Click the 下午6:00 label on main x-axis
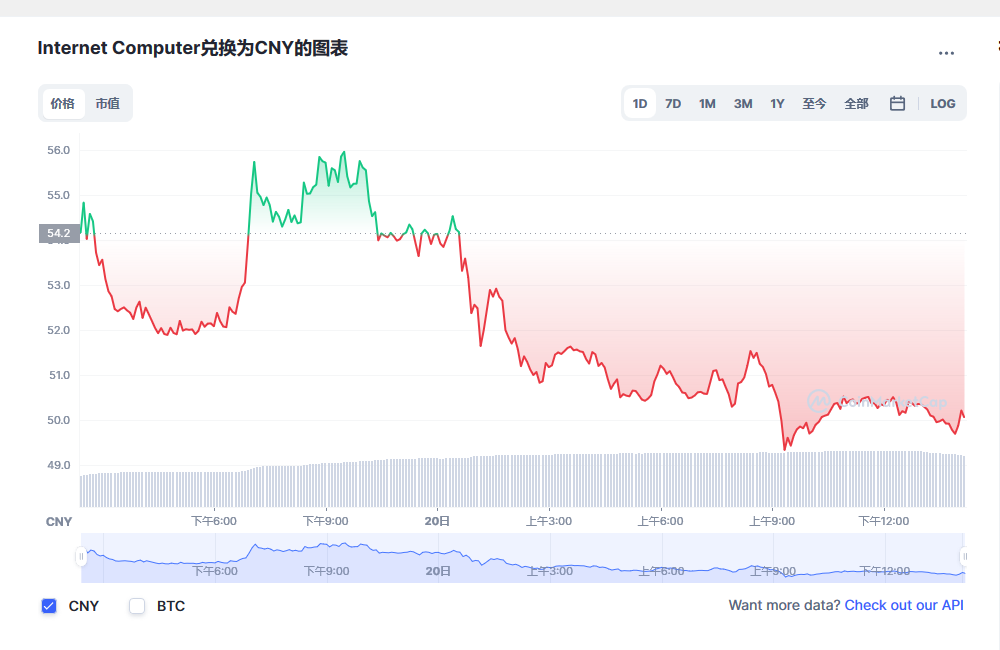Image resolution: width=1000 pixels, height=650 pixels. click(214, 521)
